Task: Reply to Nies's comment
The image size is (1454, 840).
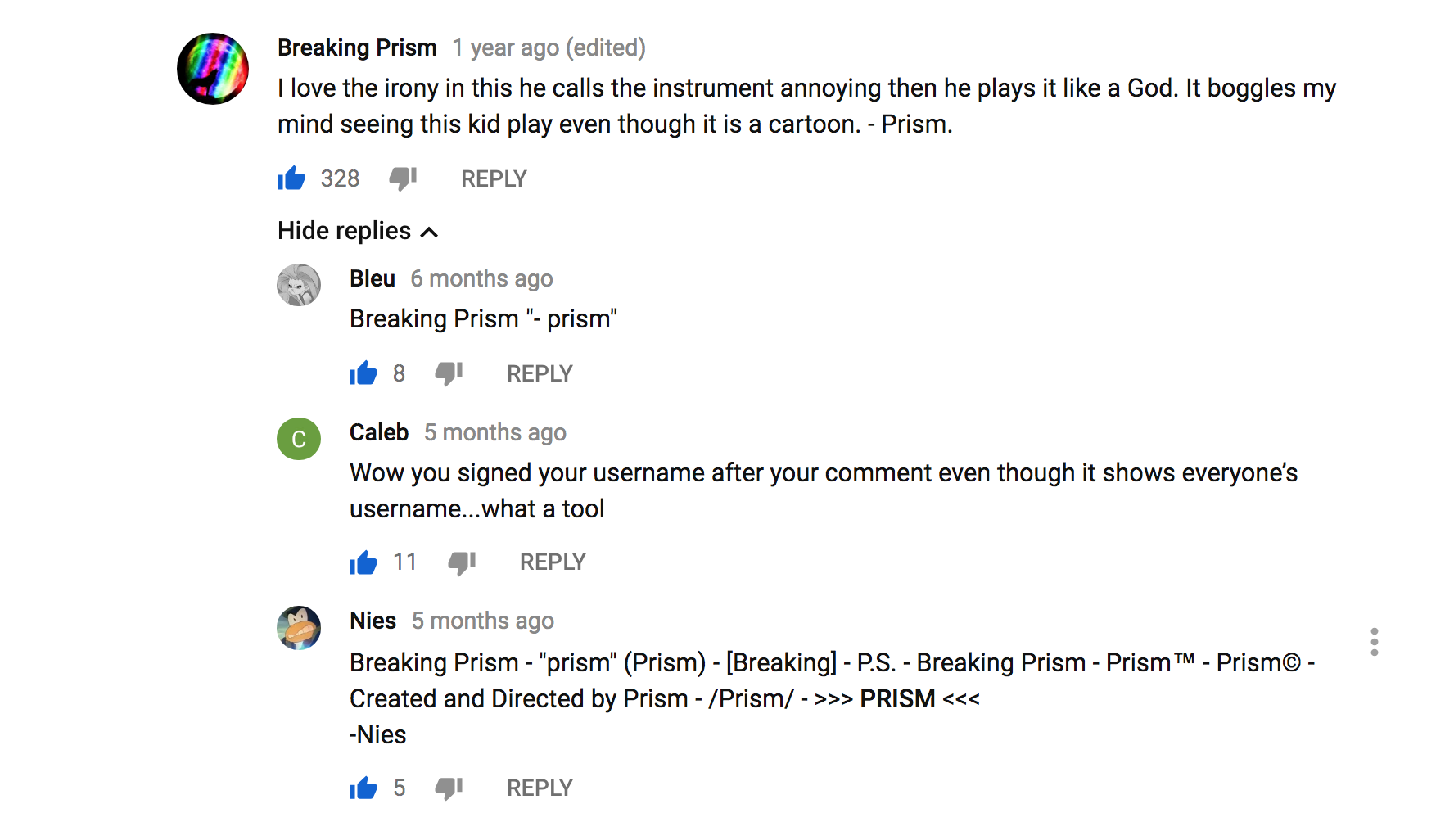Action: coord(539,788)
